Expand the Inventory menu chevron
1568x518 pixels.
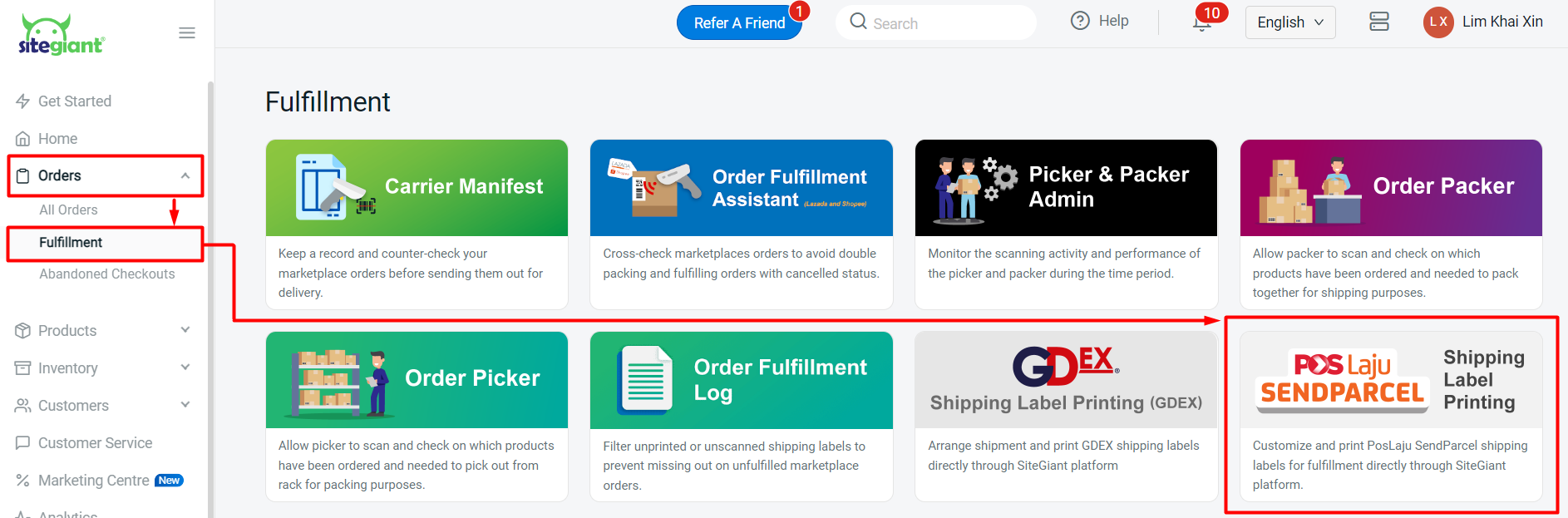tap(185, 368)
